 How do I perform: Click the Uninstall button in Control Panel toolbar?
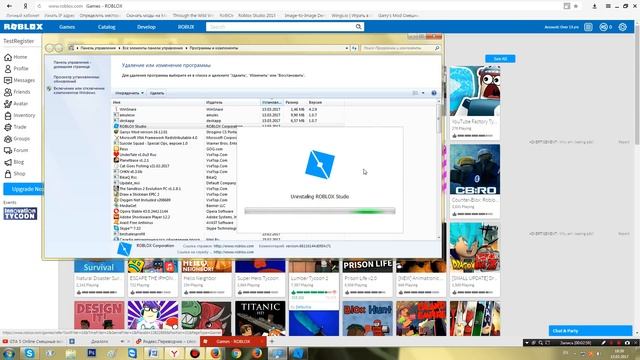[157, 93]
